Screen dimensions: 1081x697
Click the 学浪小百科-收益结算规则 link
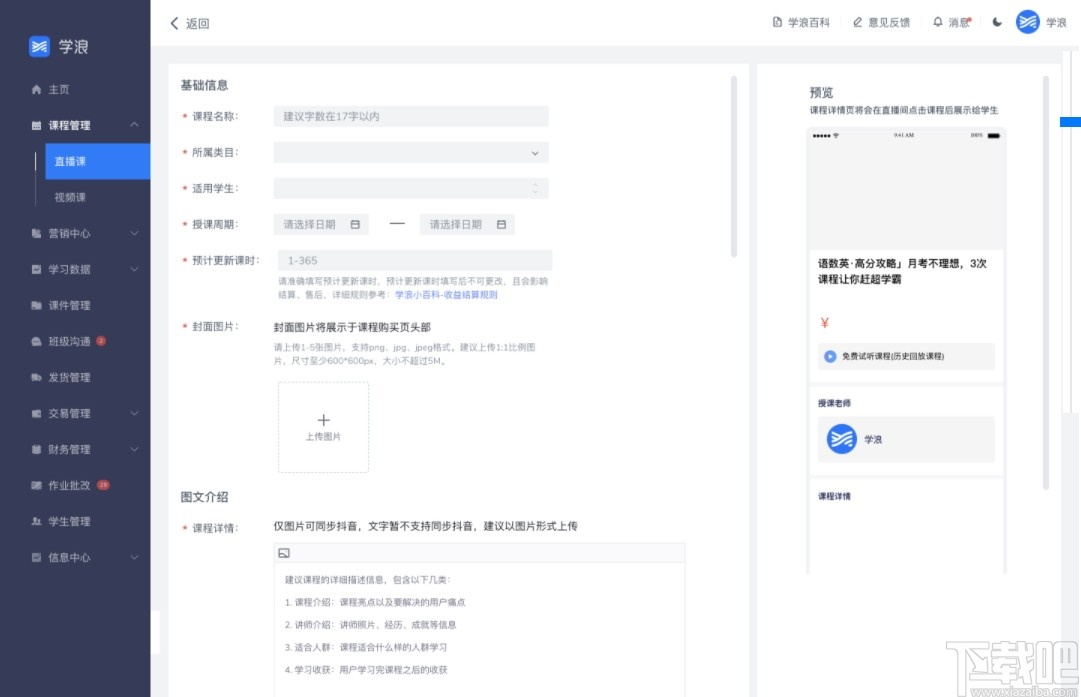[446, 294]
